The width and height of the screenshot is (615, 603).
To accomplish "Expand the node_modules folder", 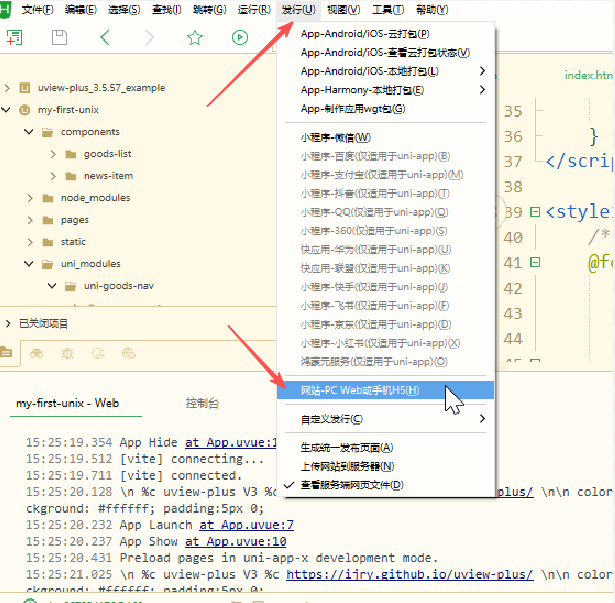I will click(30, 198).
